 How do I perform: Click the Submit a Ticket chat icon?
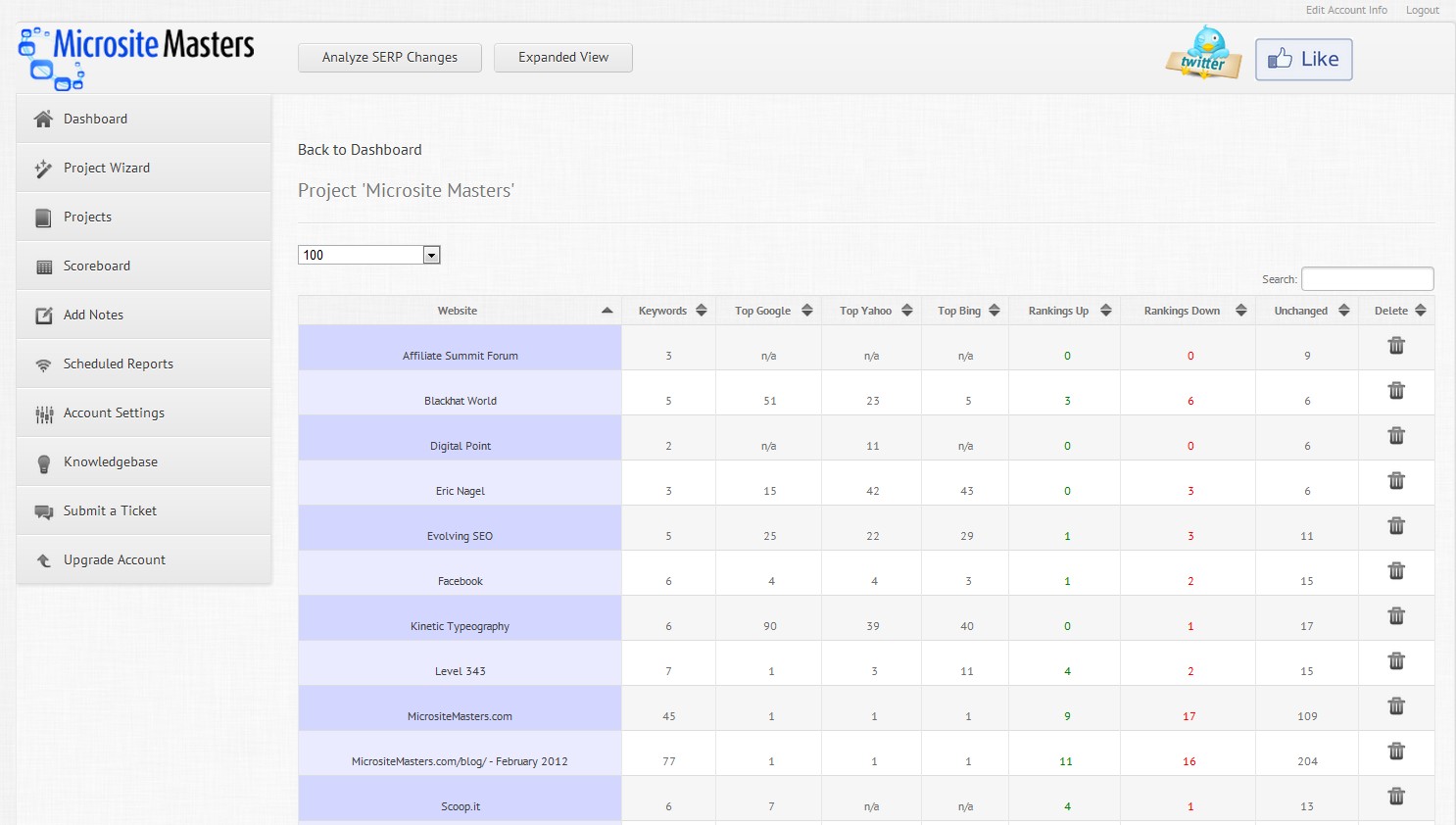pyautogui.click(x=43, y=511)
